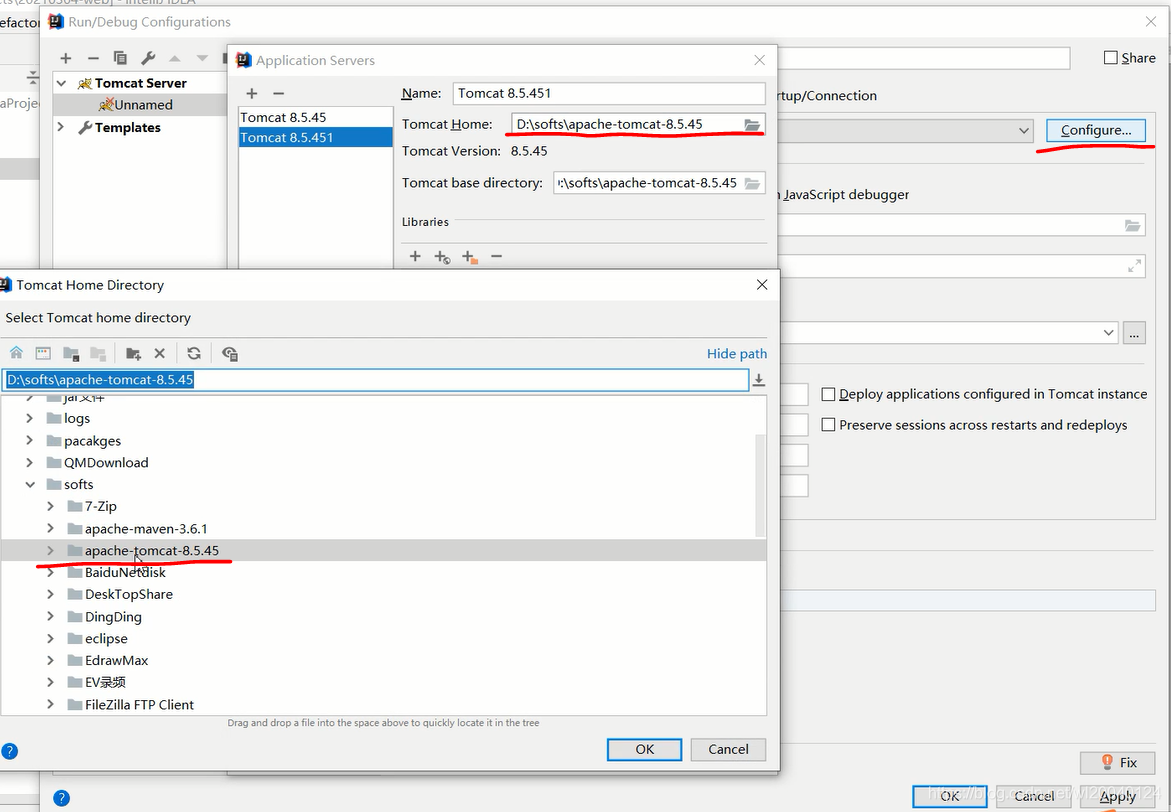Click Apply in Run/Debug Configurations
The width and height of the screenshot is (1171, 812).
pyautogui.click(x=1118, y=796)
